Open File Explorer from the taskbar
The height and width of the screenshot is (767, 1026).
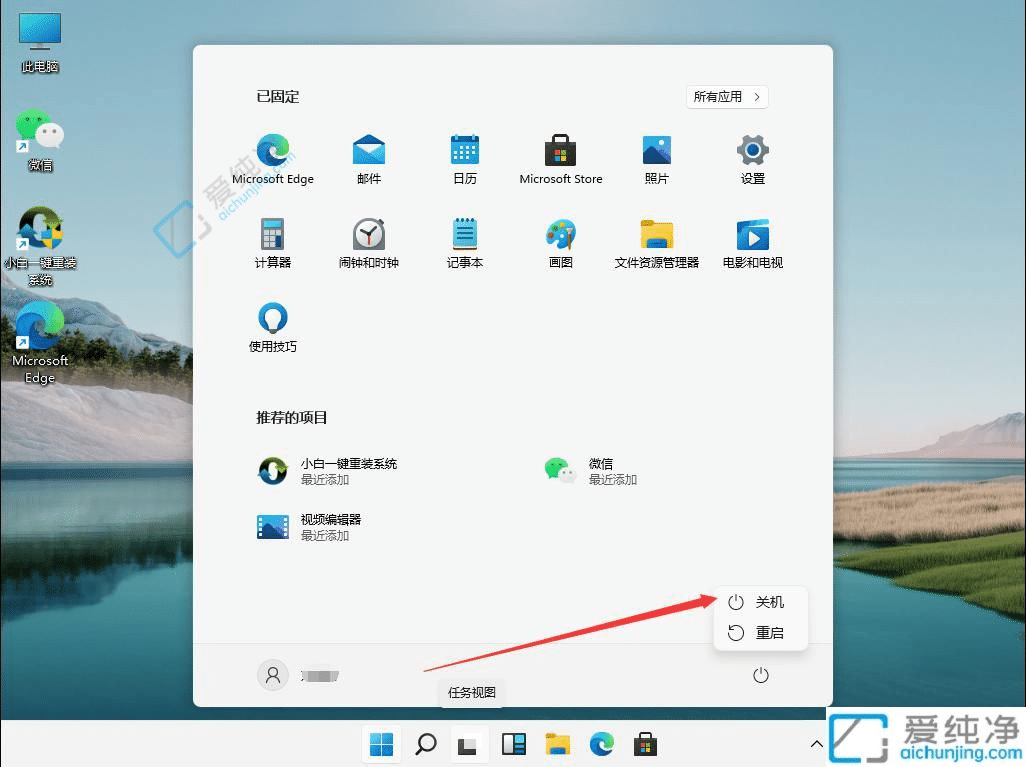557,744
